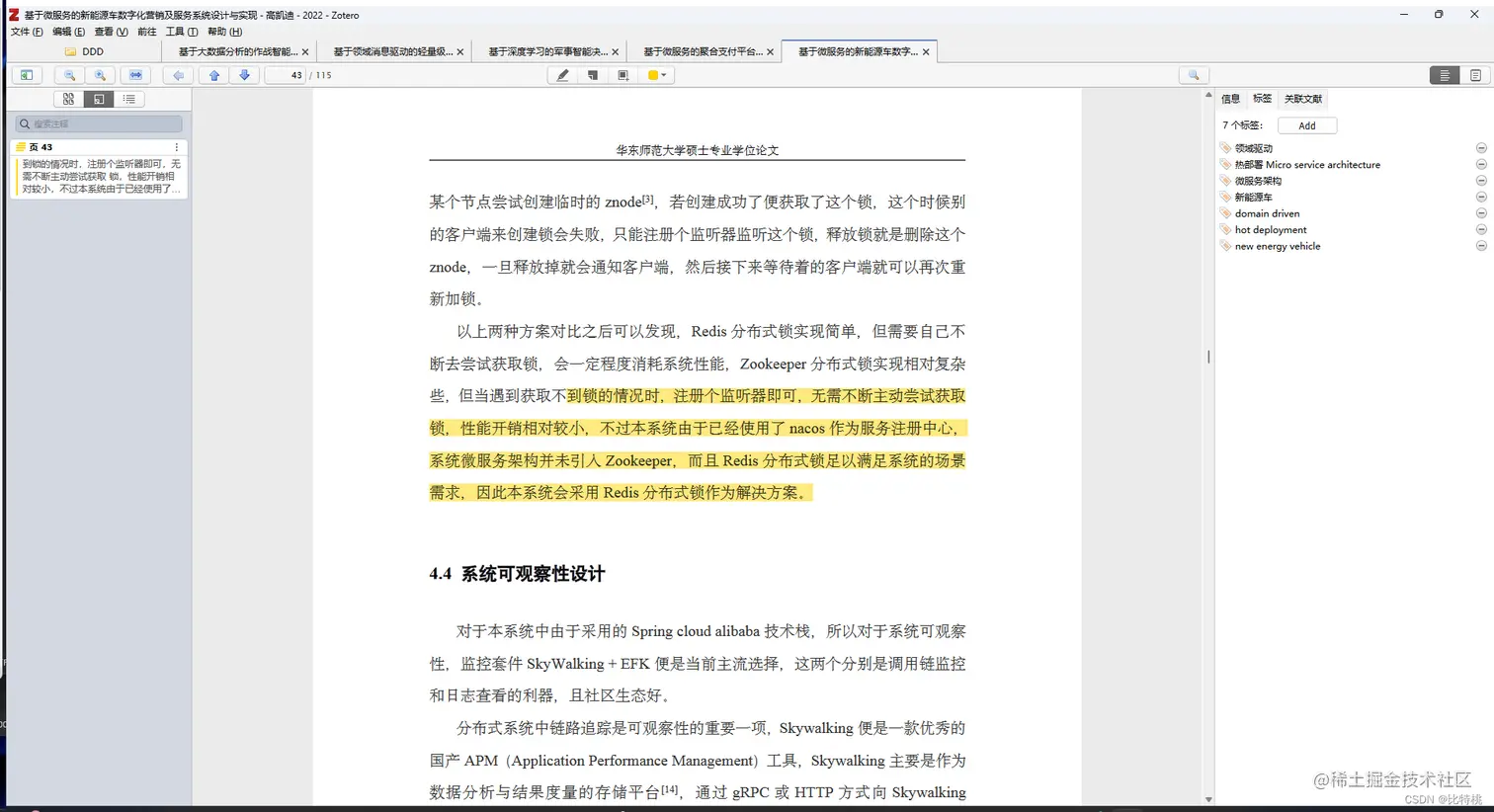Click the zoom out magnifier icon
Image resolution: width=1494 pixels, height=812 pixels.
69,74
